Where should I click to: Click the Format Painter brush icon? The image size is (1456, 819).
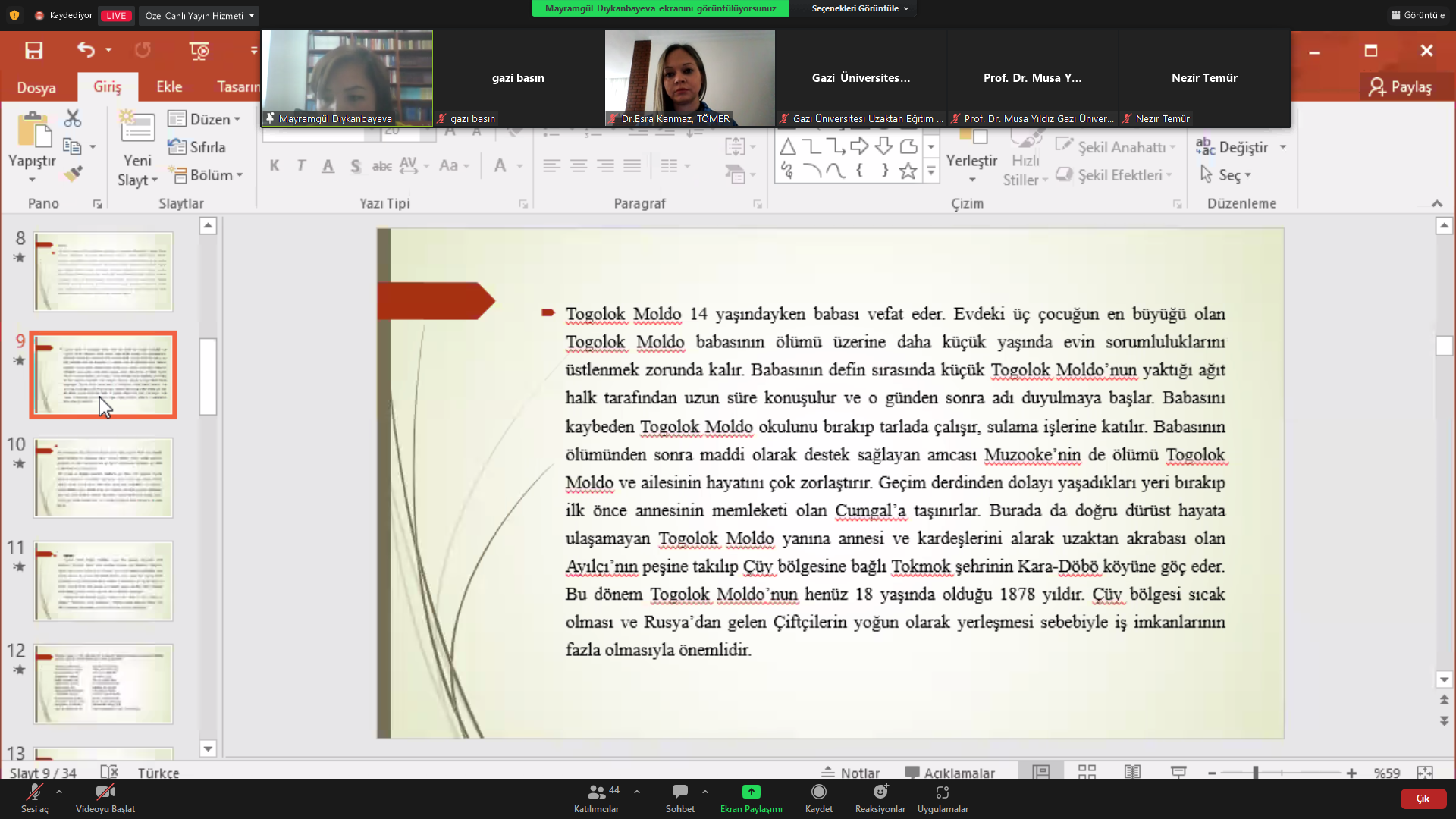click(73, 174)
